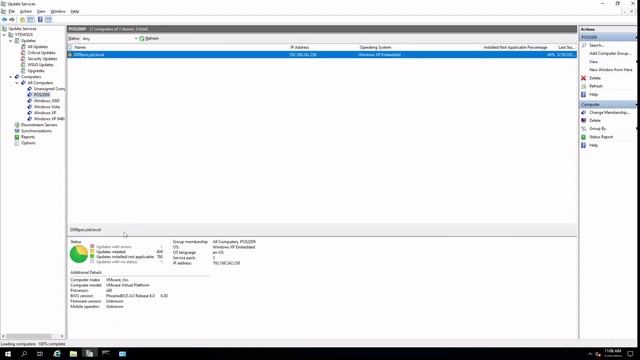Select Security Updates in the tree

42,59
